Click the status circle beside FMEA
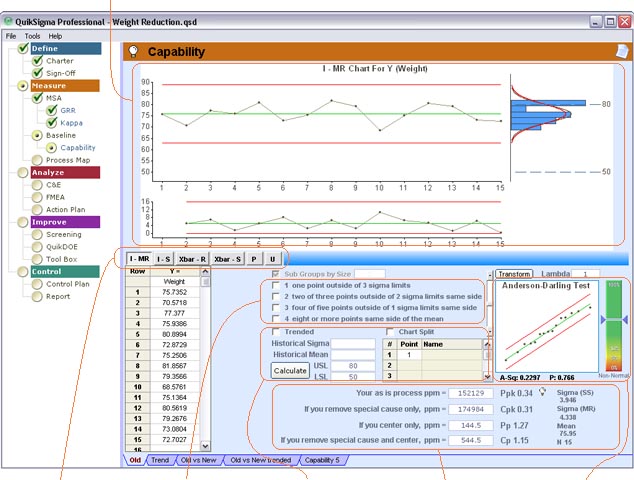Viewport: 634px width, 480px height. pos(37,197)
